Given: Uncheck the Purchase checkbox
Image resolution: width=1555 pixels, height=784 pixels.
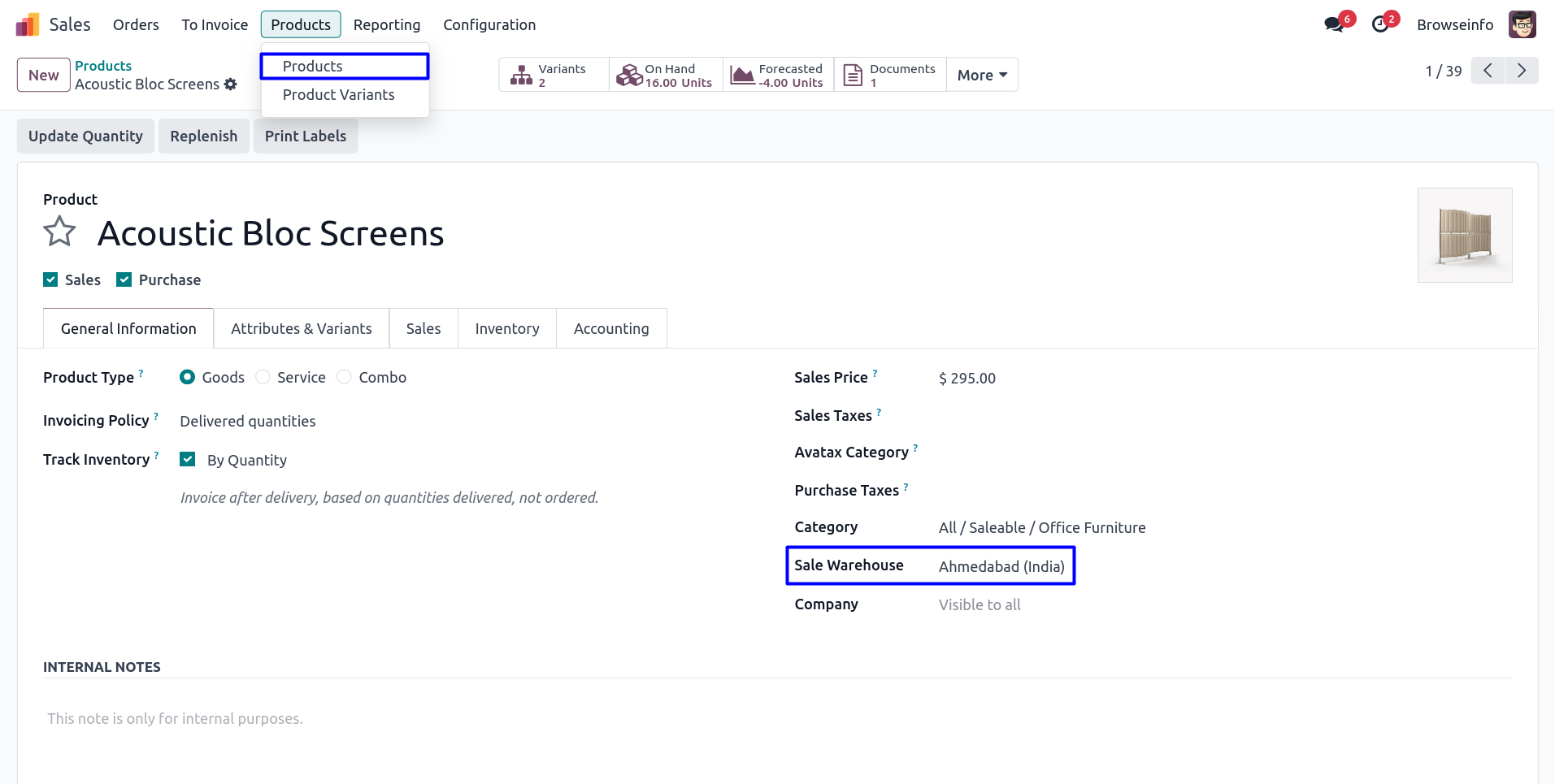Looking at the screenshot, I should 124,279.
